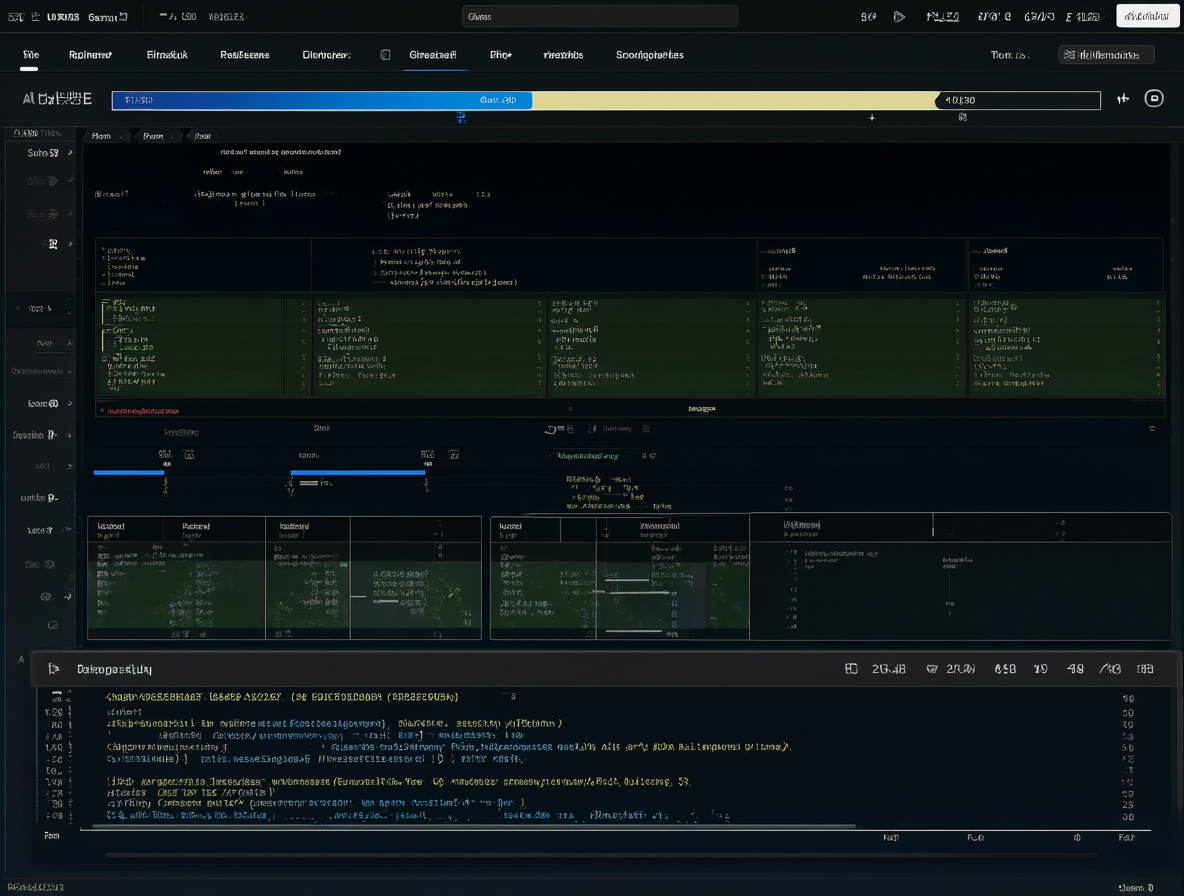Click the blue marker beneath the progress bar
The width and height of the screenshot is (1184, 896).
[461, 118]
